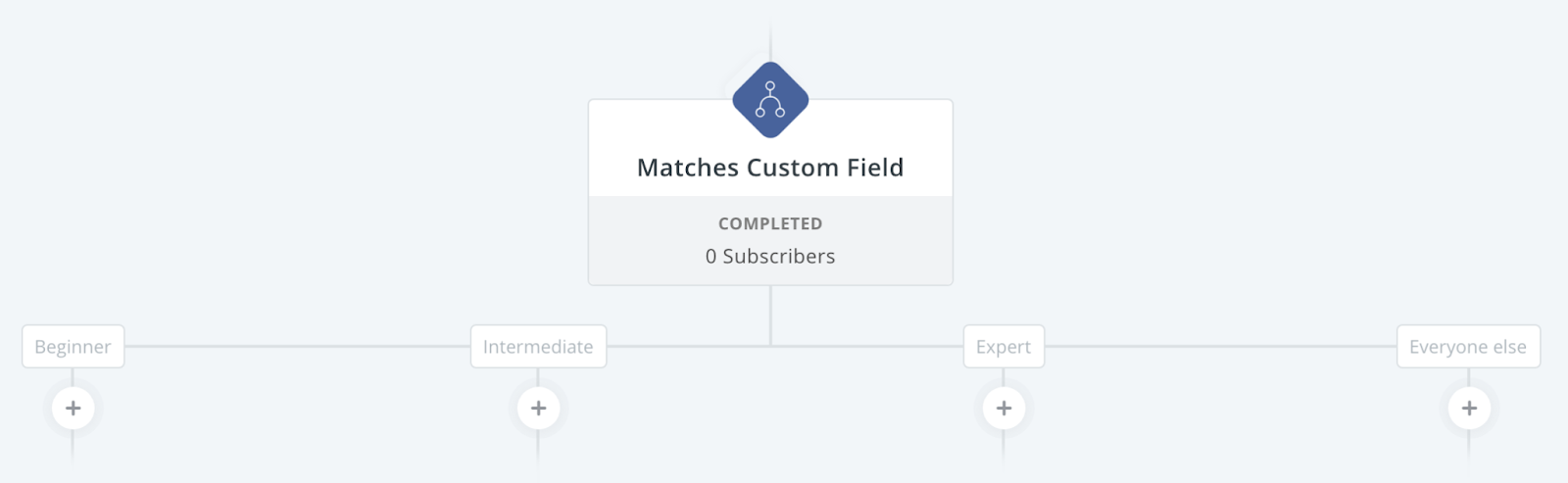View the 0 Subscribers count
Viewport: 1568px width, 483px height.
click(x=770, y=256)
